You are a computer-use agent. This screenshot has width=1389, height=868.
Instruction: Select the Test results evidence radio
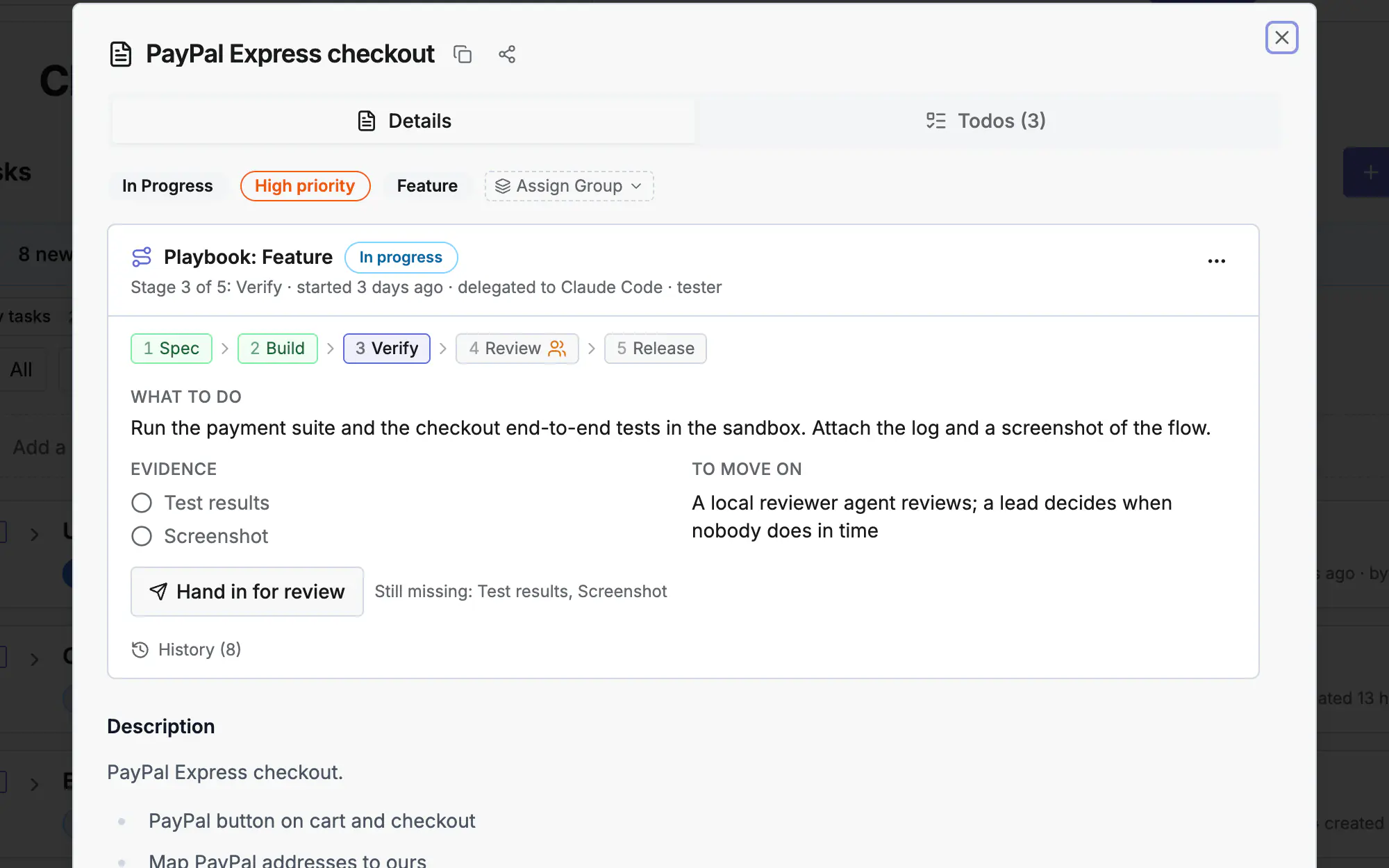142,503
